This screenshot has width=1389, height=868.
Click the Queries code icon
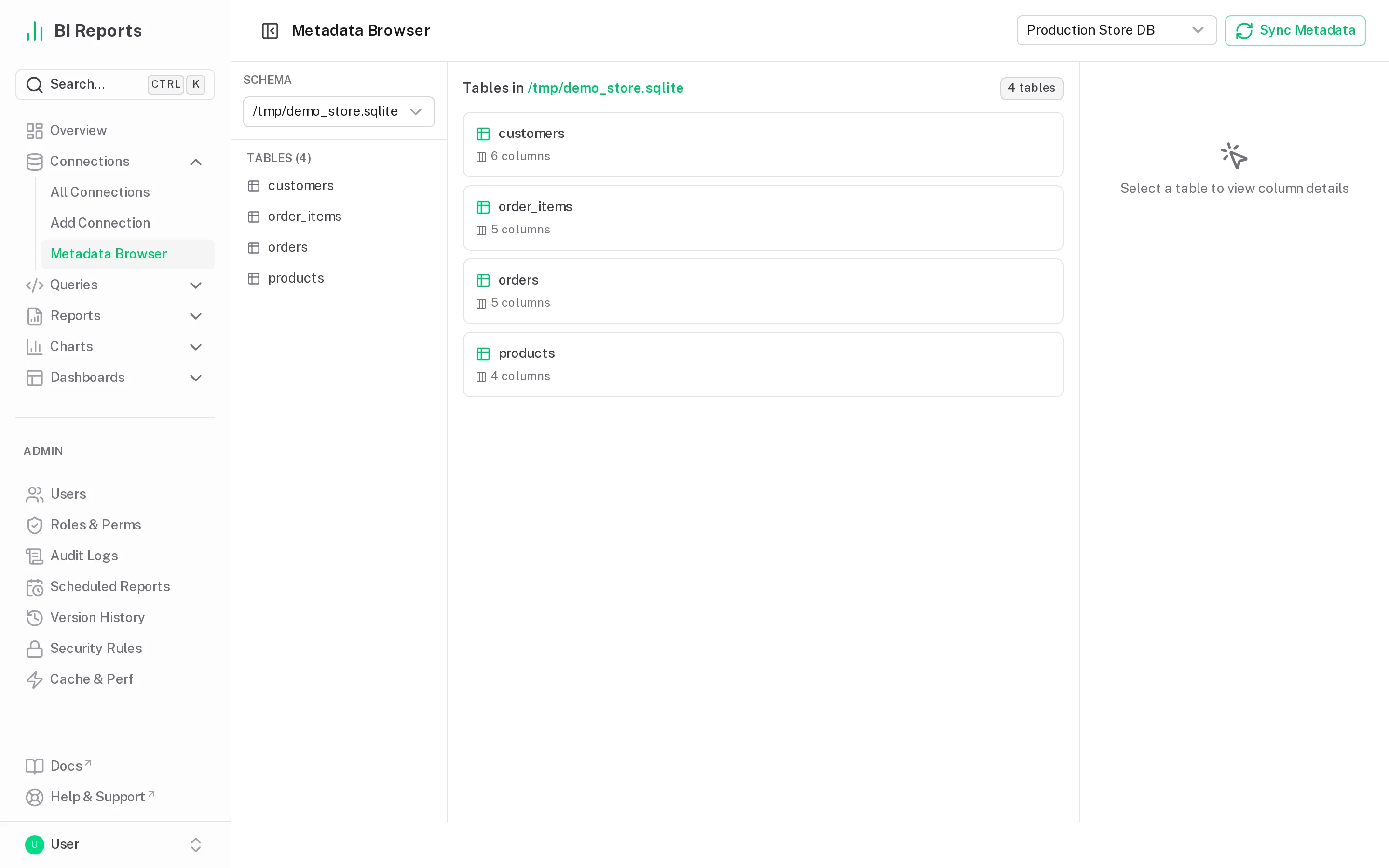(34, 285)
